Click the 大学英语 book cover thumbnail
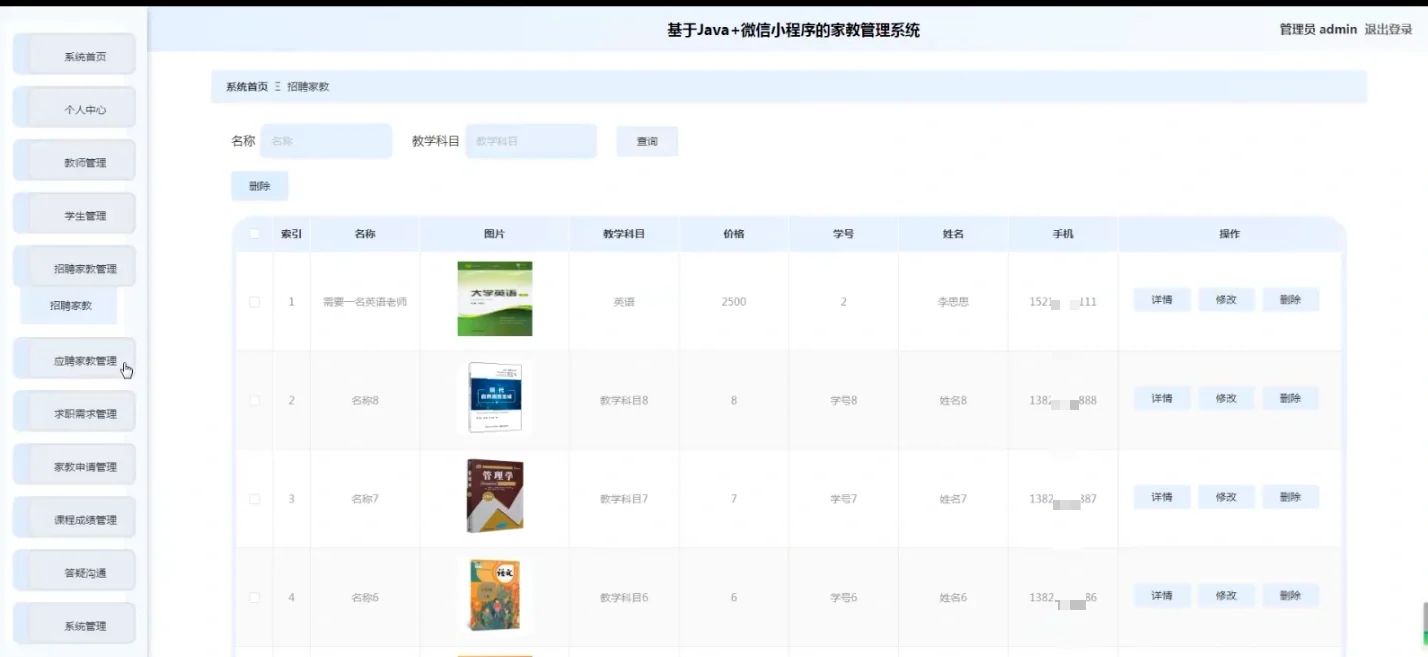1428x657 pixels. coord(494,299)
